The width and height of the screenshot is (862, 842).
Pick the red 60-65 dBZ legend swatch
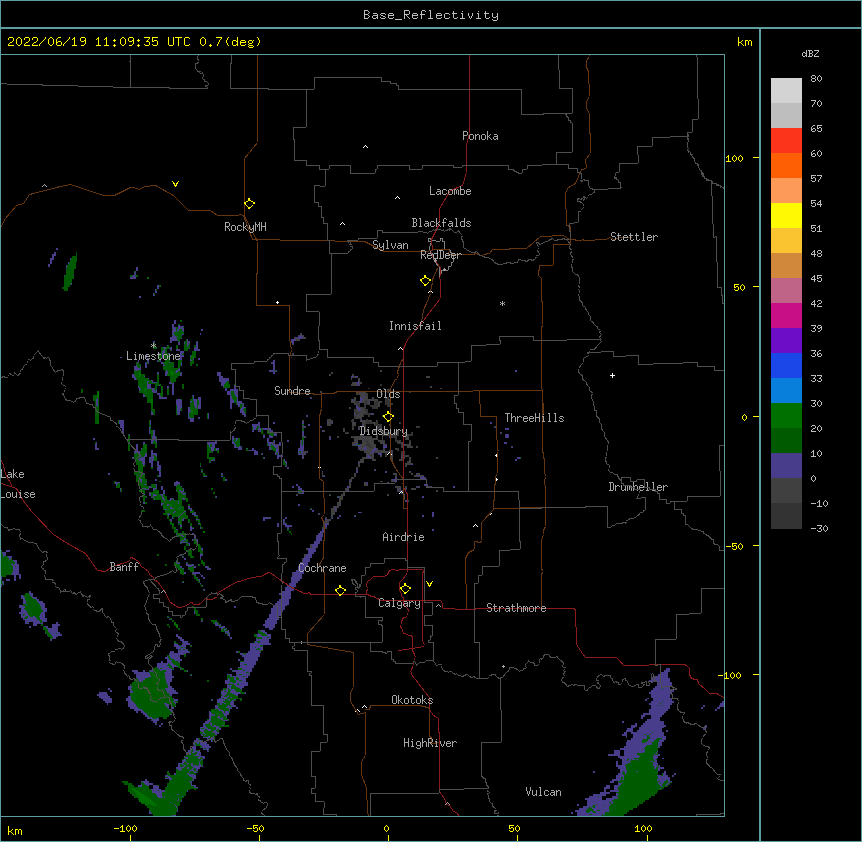coord(786,141)
